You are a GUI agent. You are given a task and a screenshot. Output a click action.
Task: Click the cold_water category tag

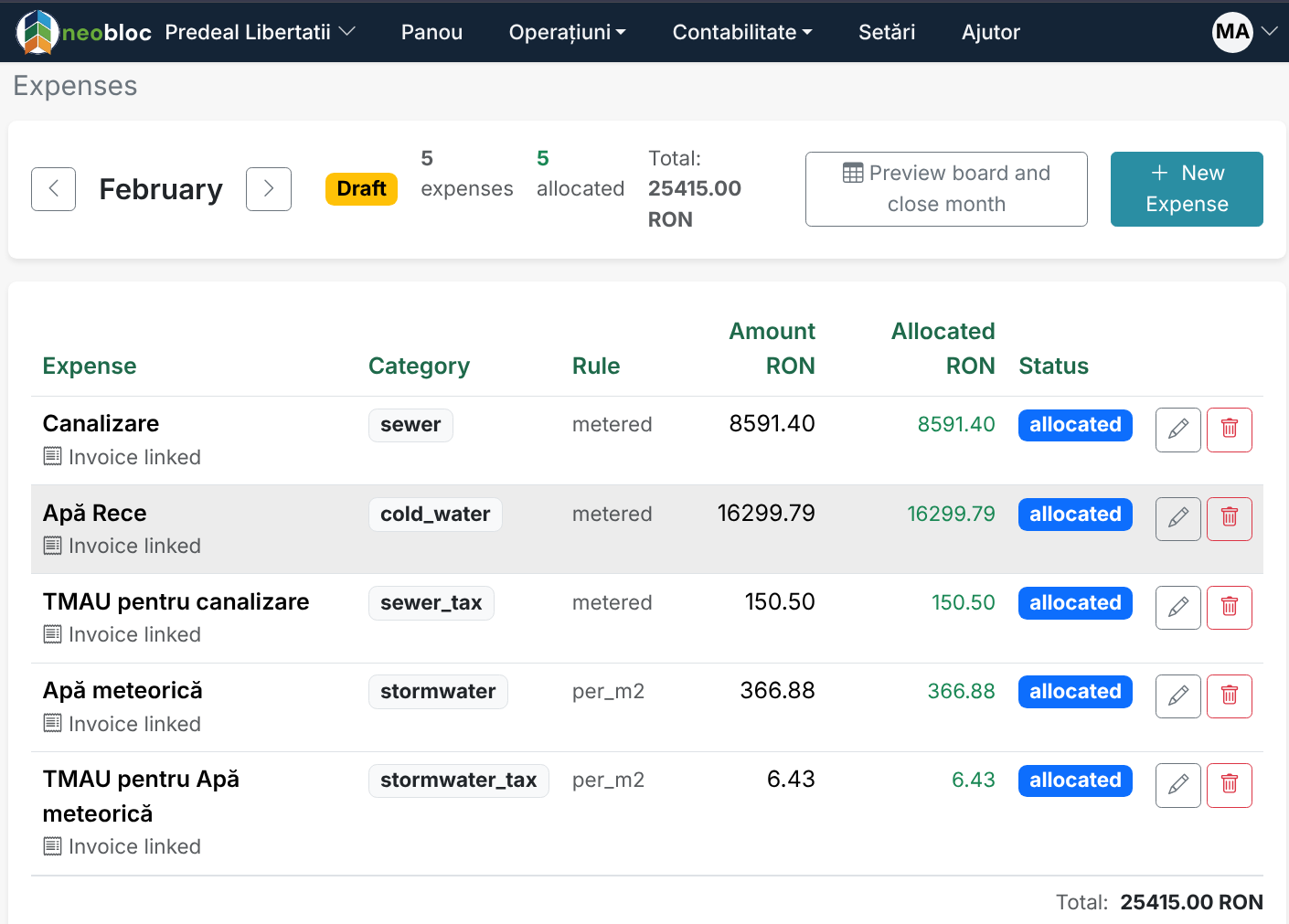(x=435, y=515)
